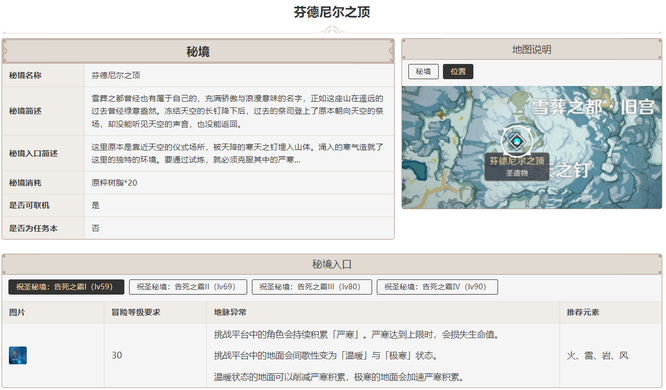Image resolution: width=666 pixels, height=390 pixels.
Task: Click the 雪葬之都·旧宫 map label
Action: 593,107
